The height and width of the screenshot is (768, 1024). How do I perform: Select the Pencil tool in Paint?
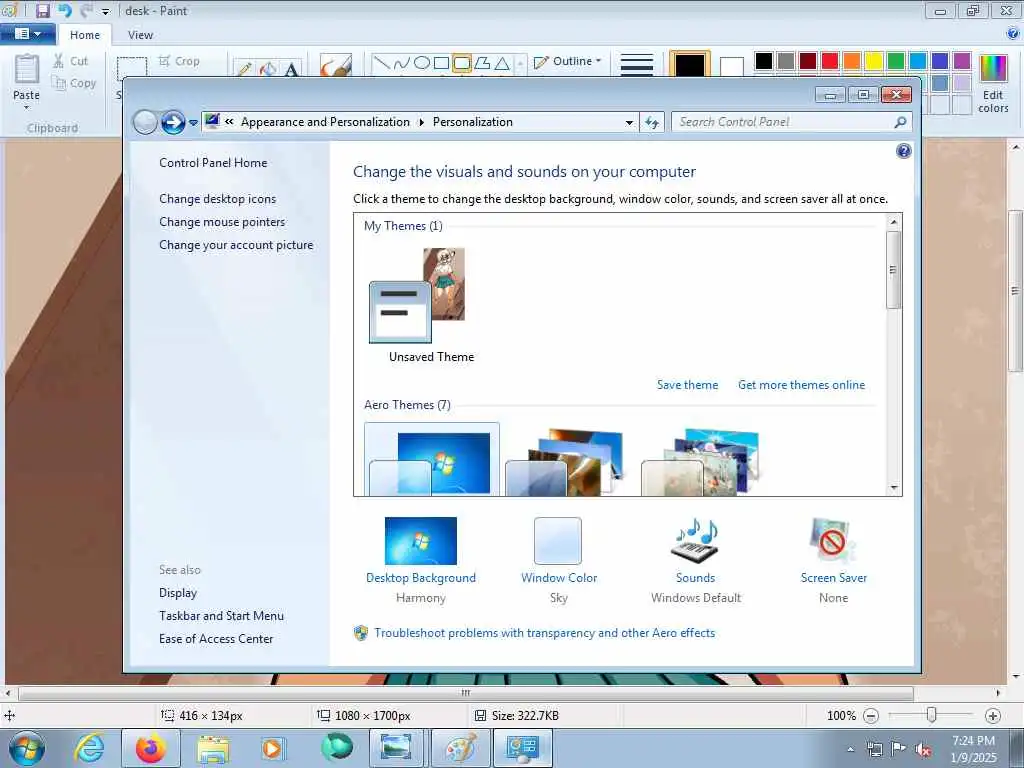pos(244,69)
